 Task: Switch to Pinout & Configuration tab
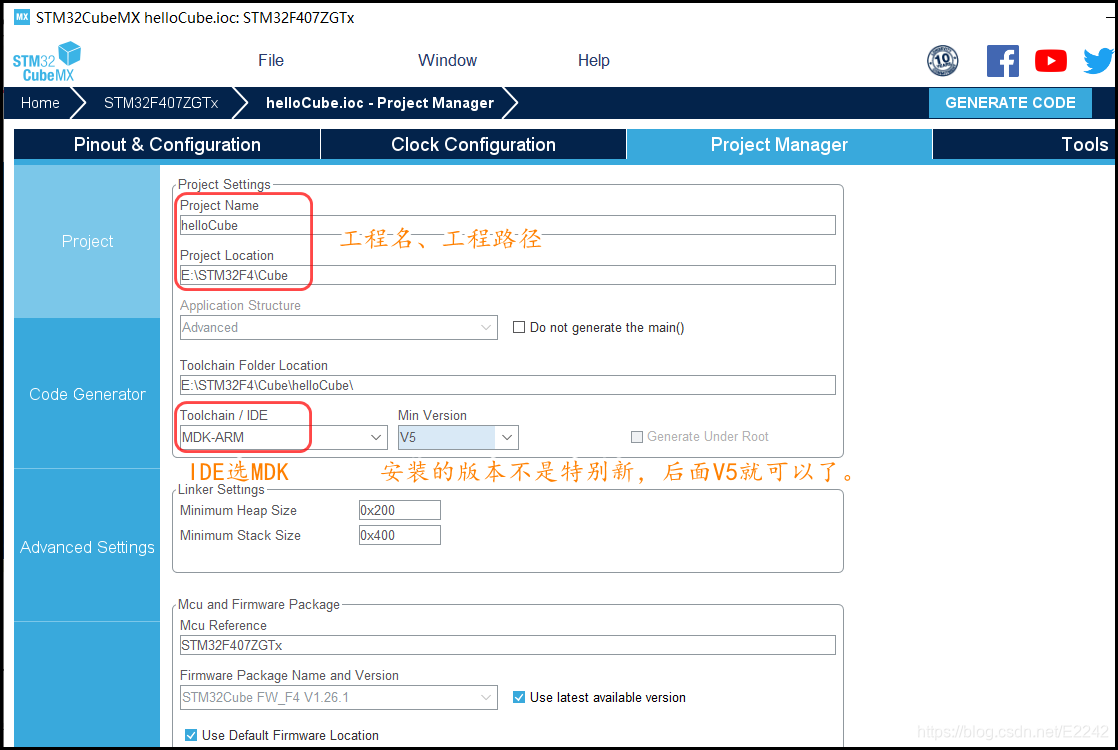click(x=167, y=145)
